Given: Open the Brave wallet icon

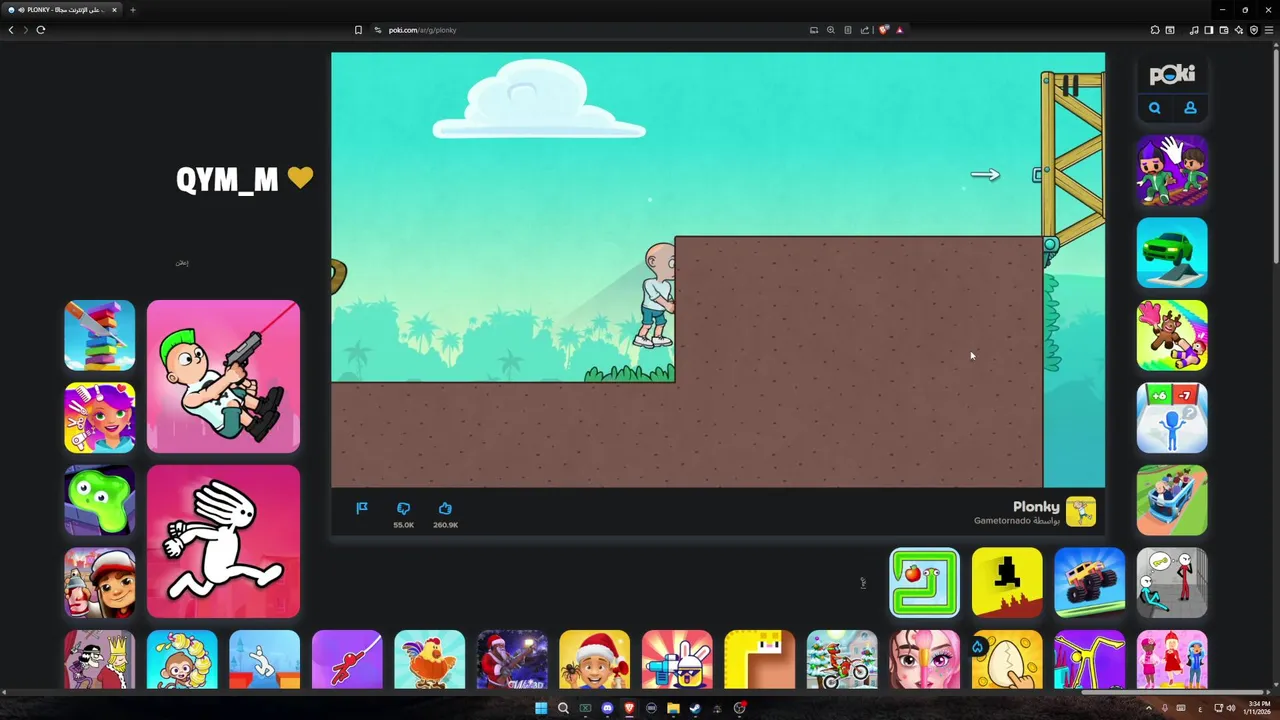Looking at the screenshot, I should tap(1223, 30).
